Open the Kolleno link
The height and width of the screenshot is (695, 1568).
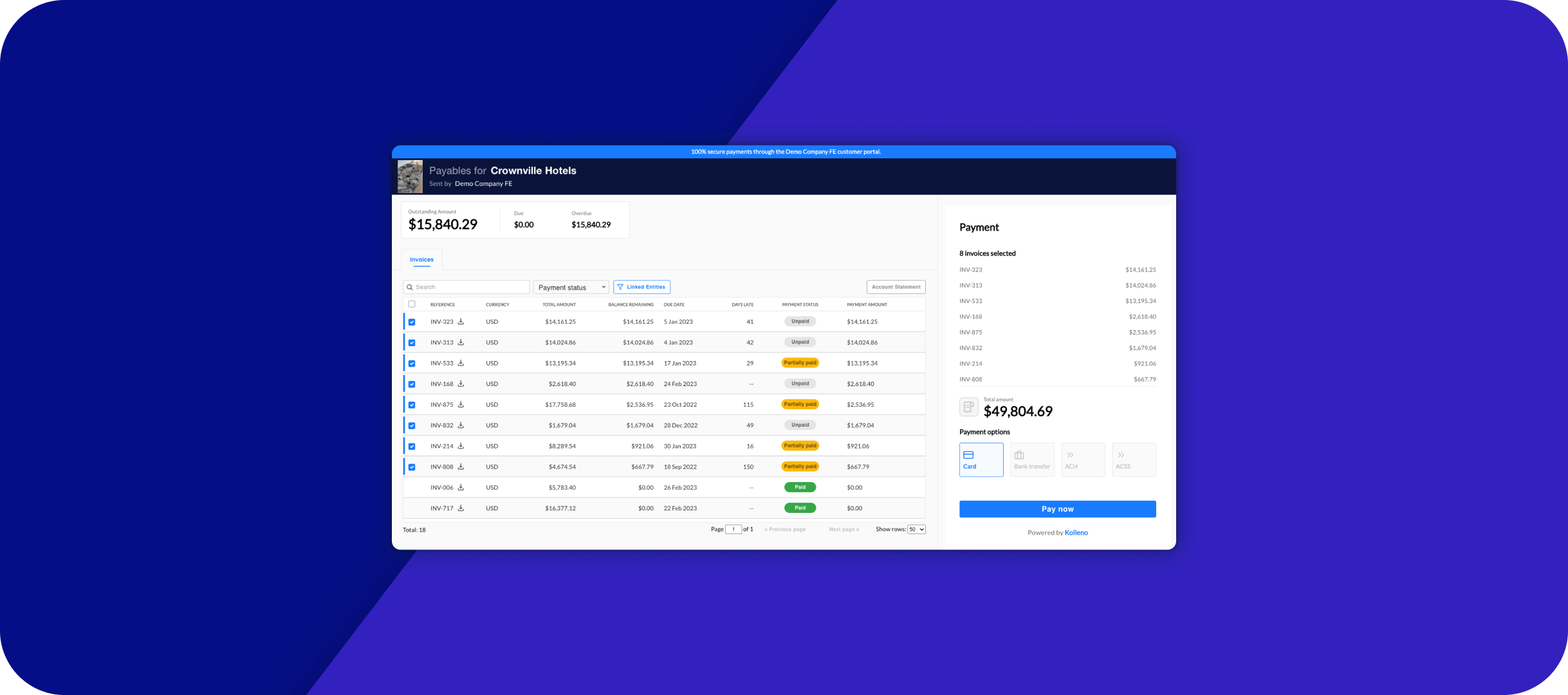coord(1076,533)
